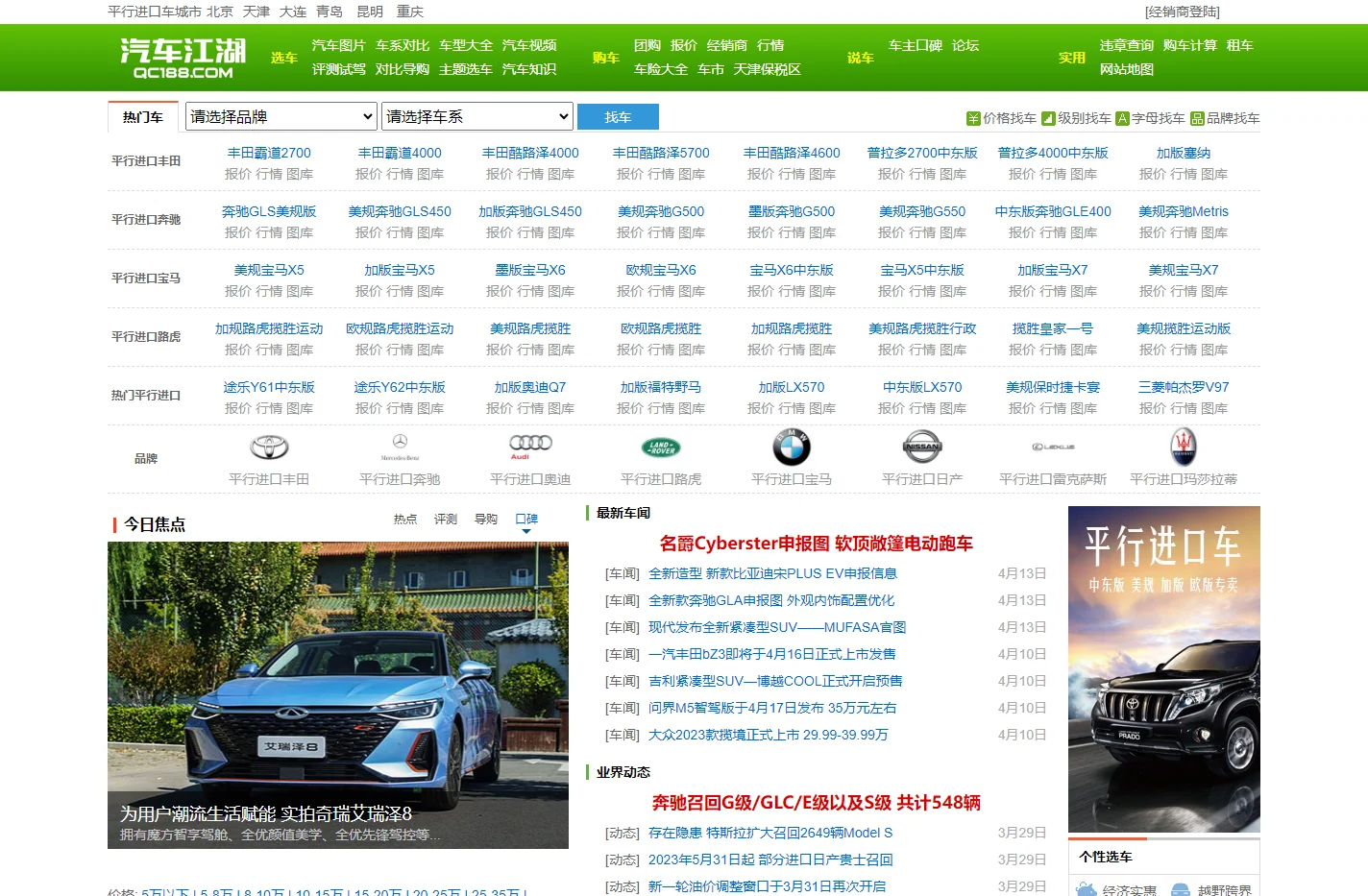This screenshot has height=896, width=1368.
Task: Click the 平行进口玛莎拉蒂 brand label
Action: (1184, 479)
